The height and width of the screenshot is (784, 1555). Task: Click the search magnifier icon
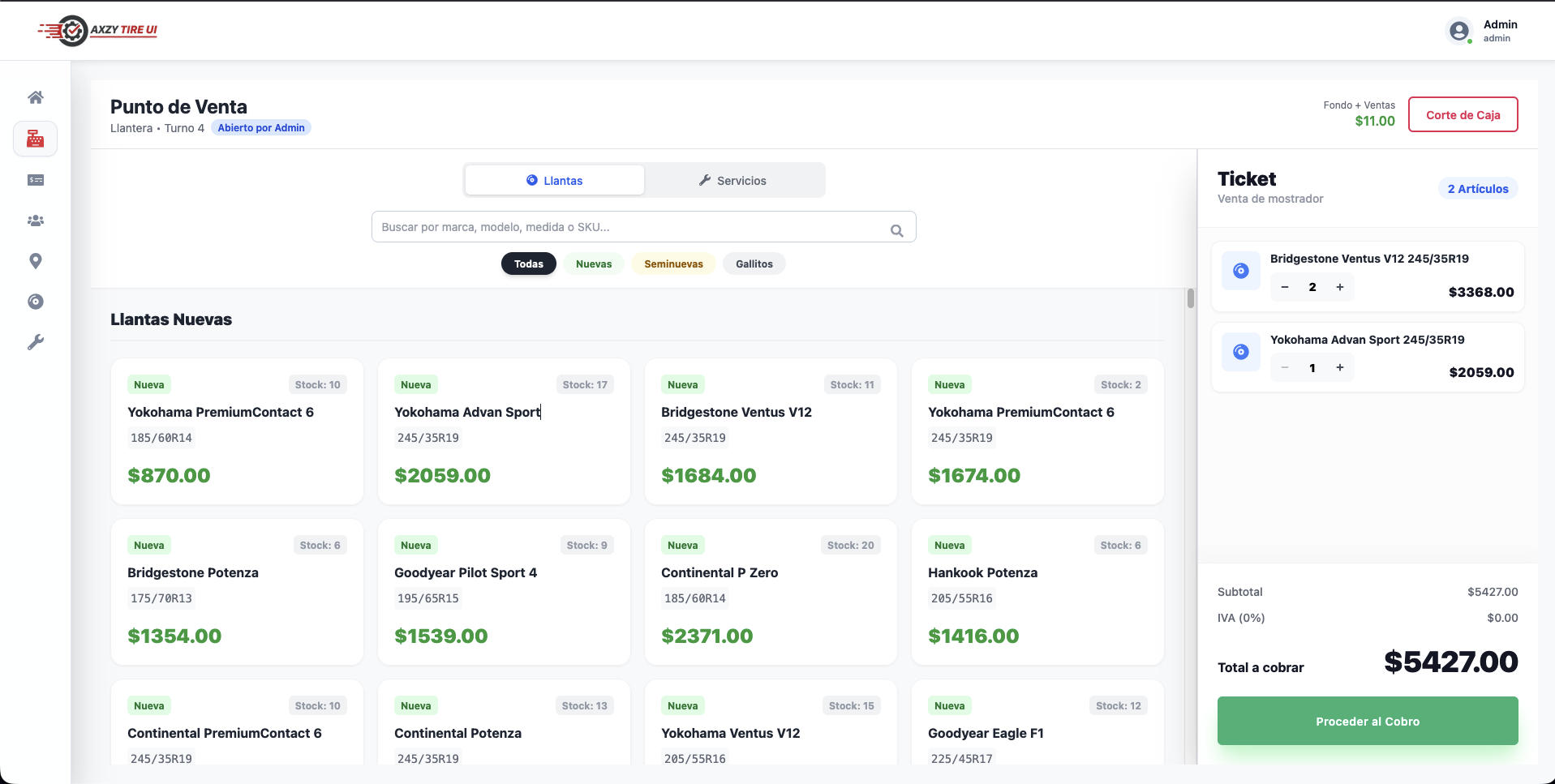[896, 230]
